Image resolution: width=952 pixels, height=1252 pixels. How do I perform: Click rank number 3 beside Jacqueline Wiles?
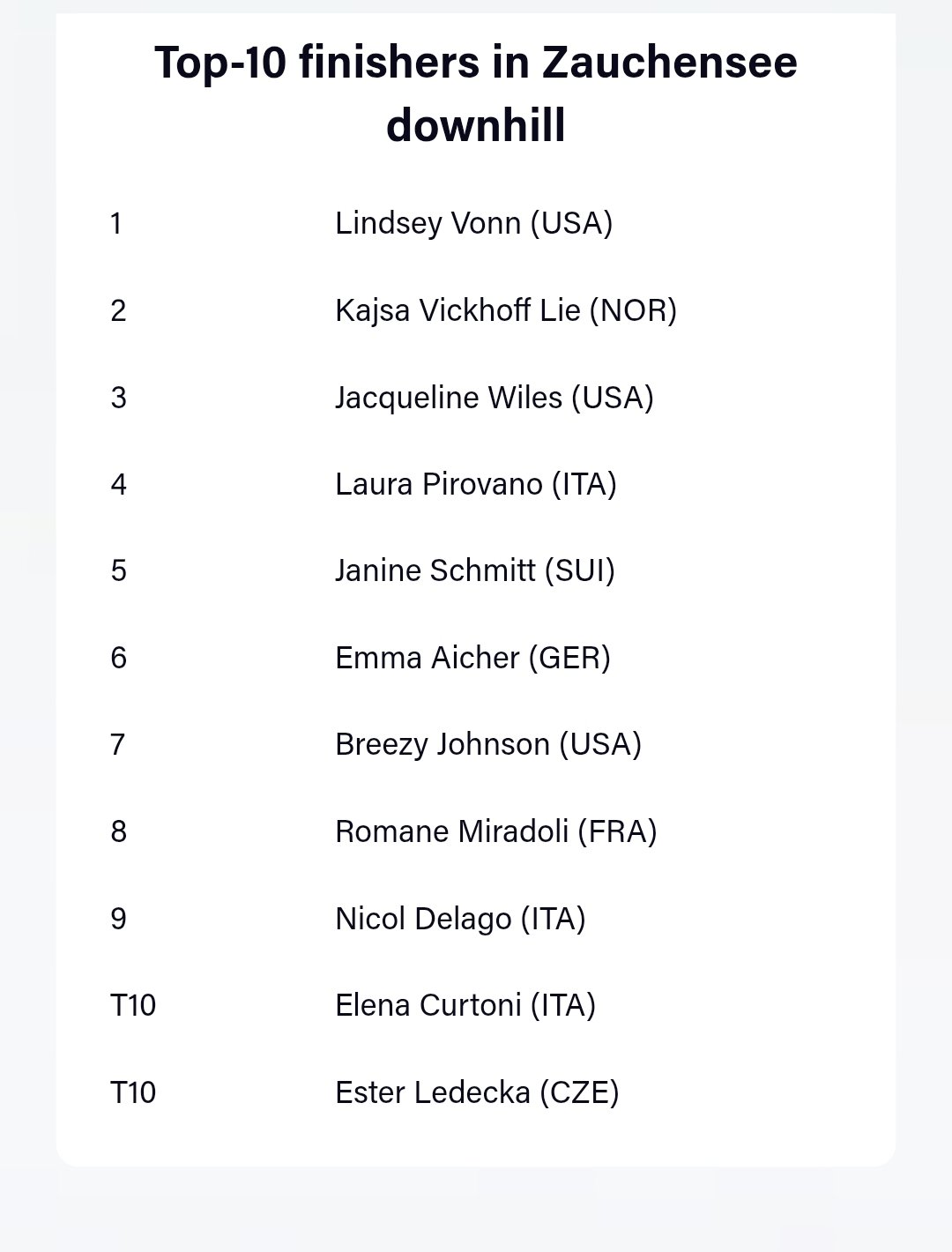(x=118, y=398)
